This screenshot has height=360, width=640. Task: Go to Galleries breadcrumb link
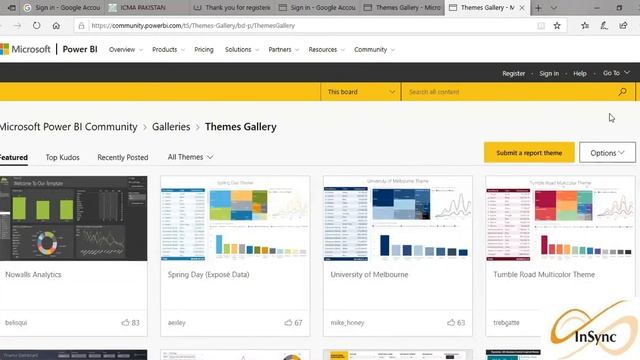(x=171, y=127)
